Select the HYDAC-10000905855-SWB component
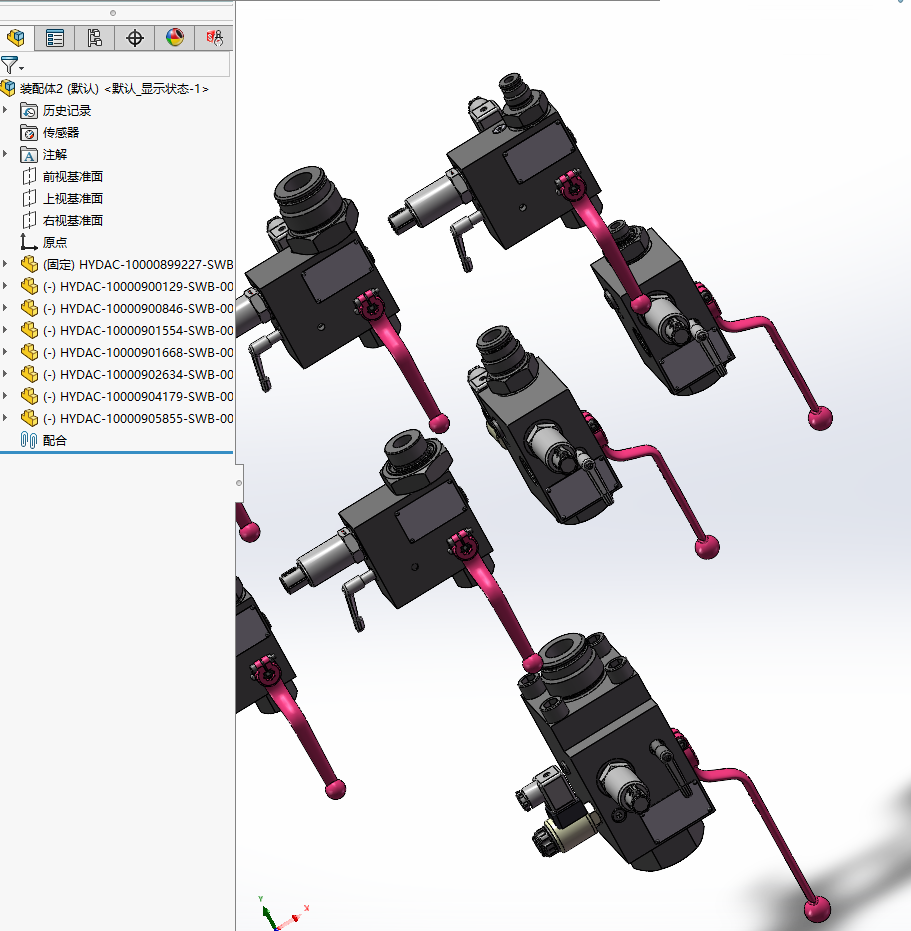The width and height of the screenshot is (911, 931). pos(138,418)
